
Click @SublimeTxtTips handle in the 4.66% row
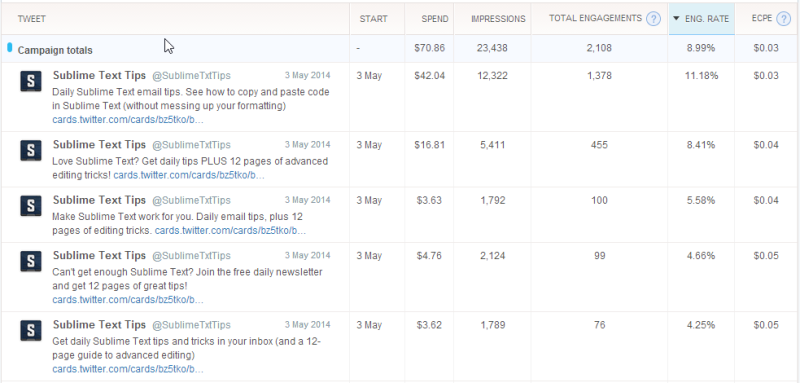(191, 256)
